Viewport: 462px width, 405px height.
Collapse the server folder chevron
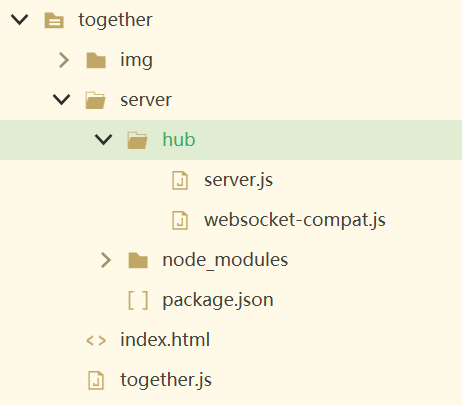62,99
